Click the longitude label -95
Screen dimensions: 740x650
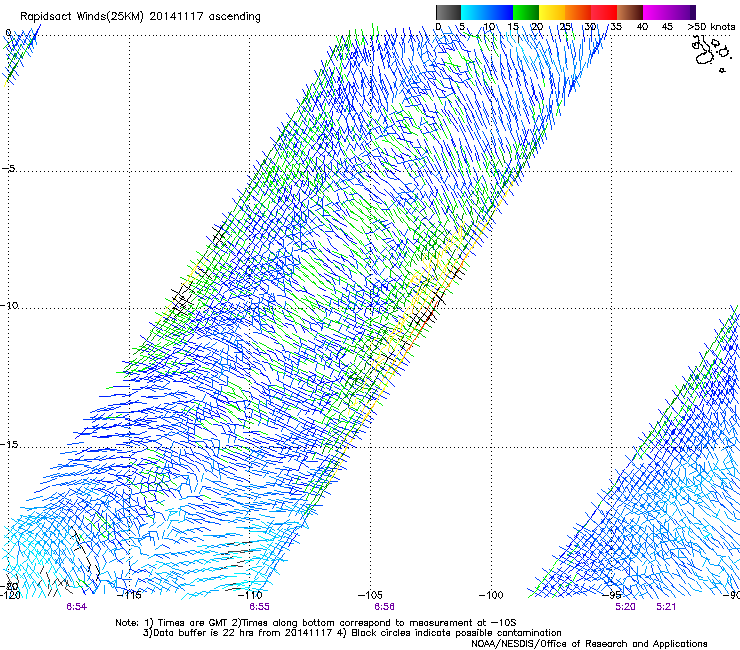tap(611, 595)
